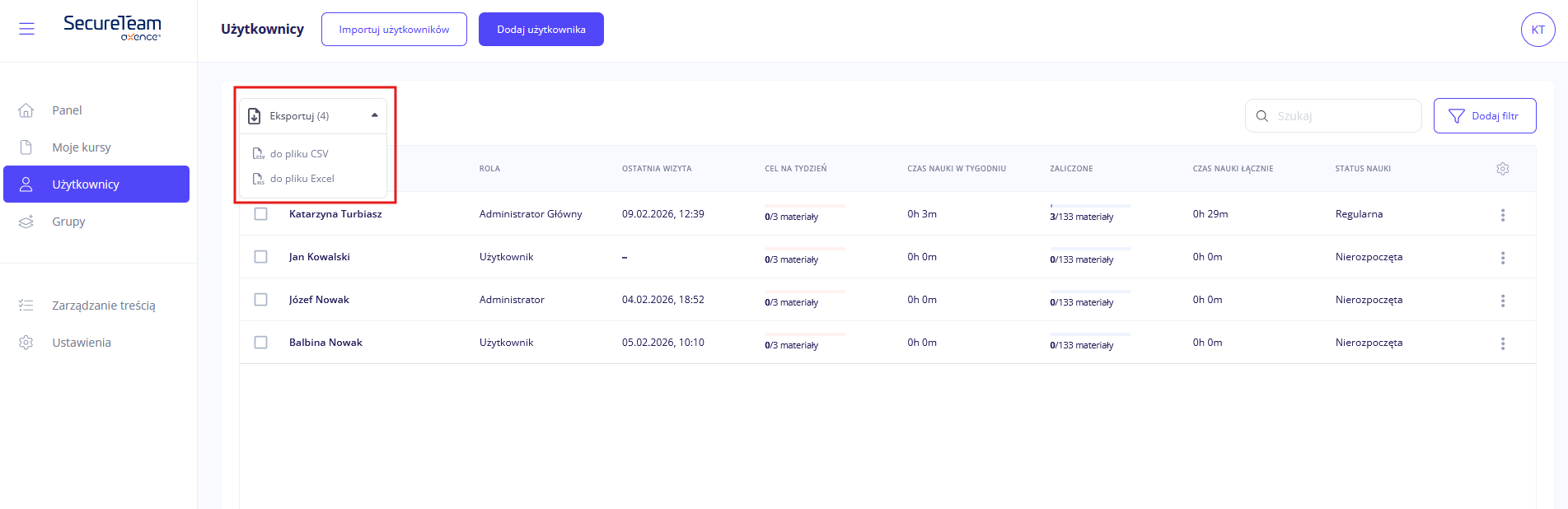This screenshot has height=509, width=1568.
Task: Open Zarządzanie treścią in the sidebar
Action: (103, 306)
